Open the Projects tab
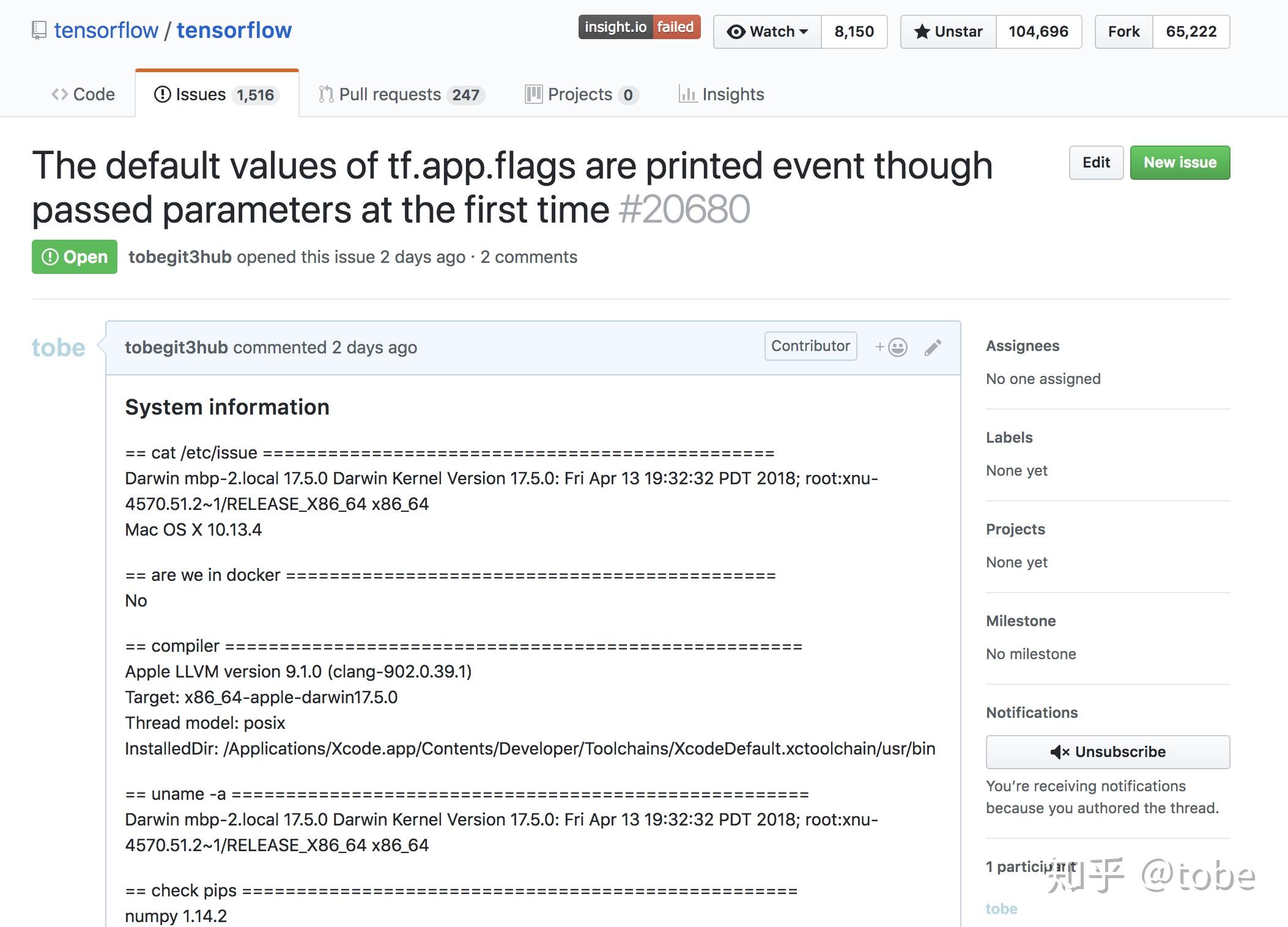This screenshot has width=1288, height=927. (581, 94)
